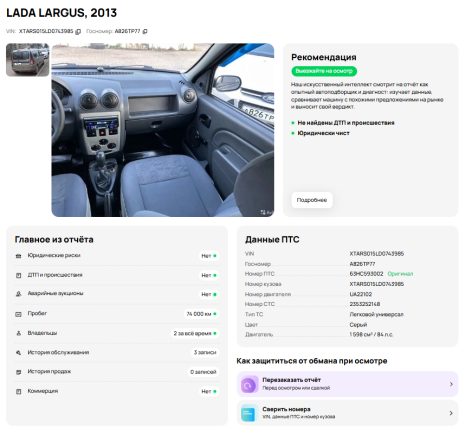Viewport: 472px width, 447px height.
Task: Click the Владельцы row icon
Action: (19, 333)
